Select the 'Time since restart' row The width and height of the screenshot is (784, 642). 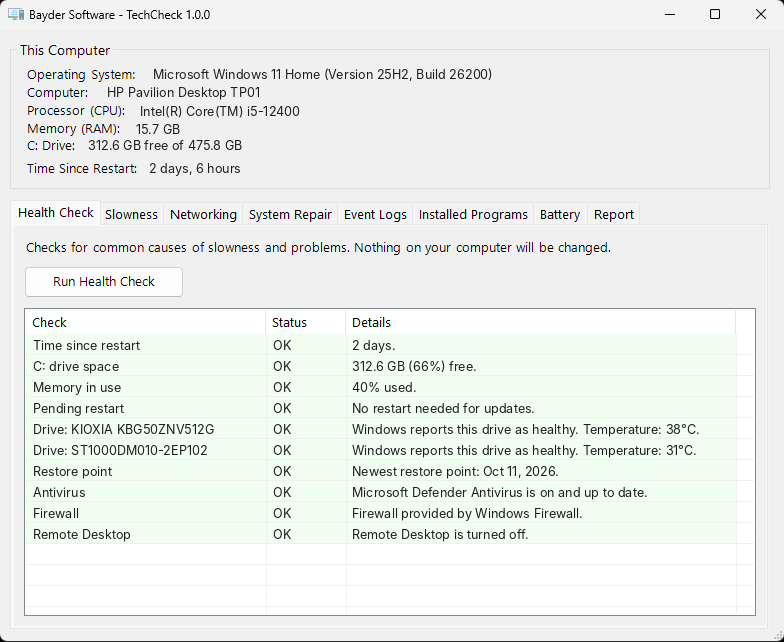[381, 346]
